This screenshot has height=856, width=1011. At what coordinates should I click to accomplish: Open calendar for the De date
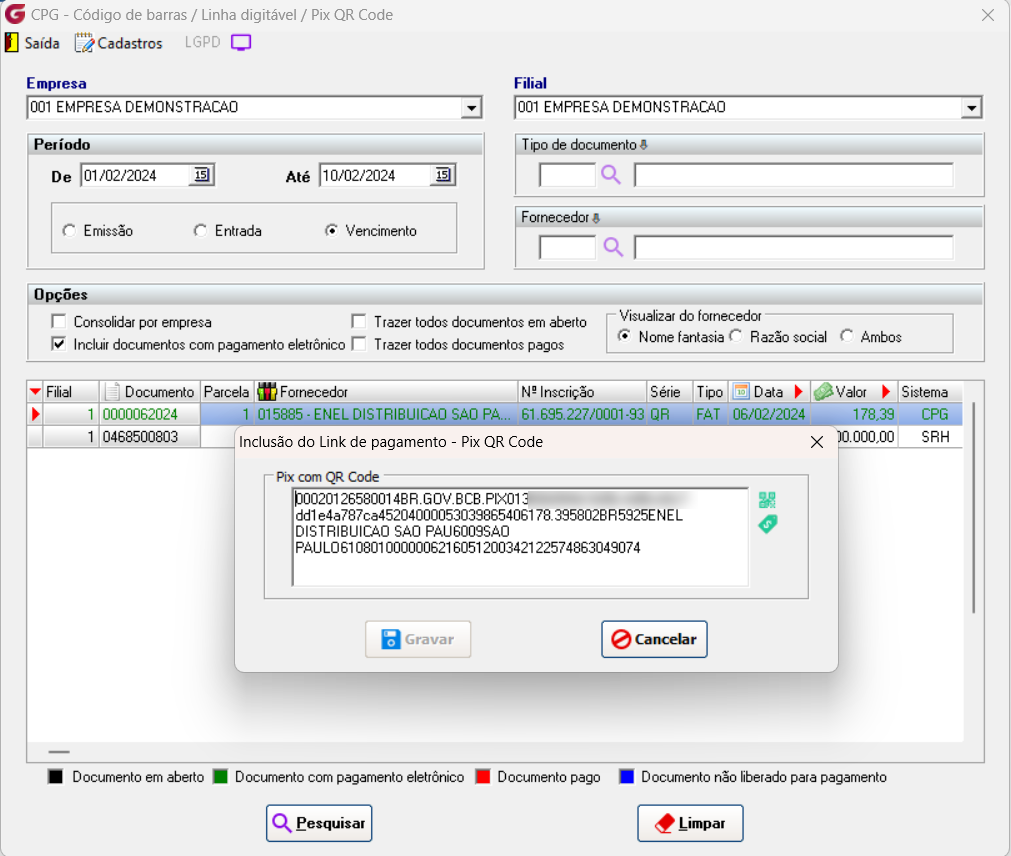[x=202, y=175]
